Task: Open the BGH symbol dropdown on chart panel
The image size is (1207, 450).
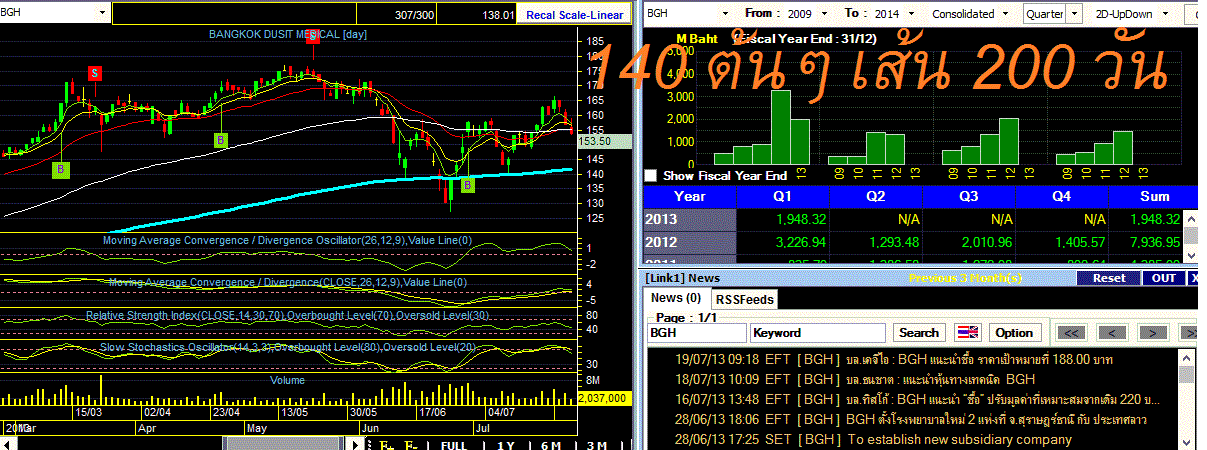Action: pyautogui.click(x=102, y=14)
